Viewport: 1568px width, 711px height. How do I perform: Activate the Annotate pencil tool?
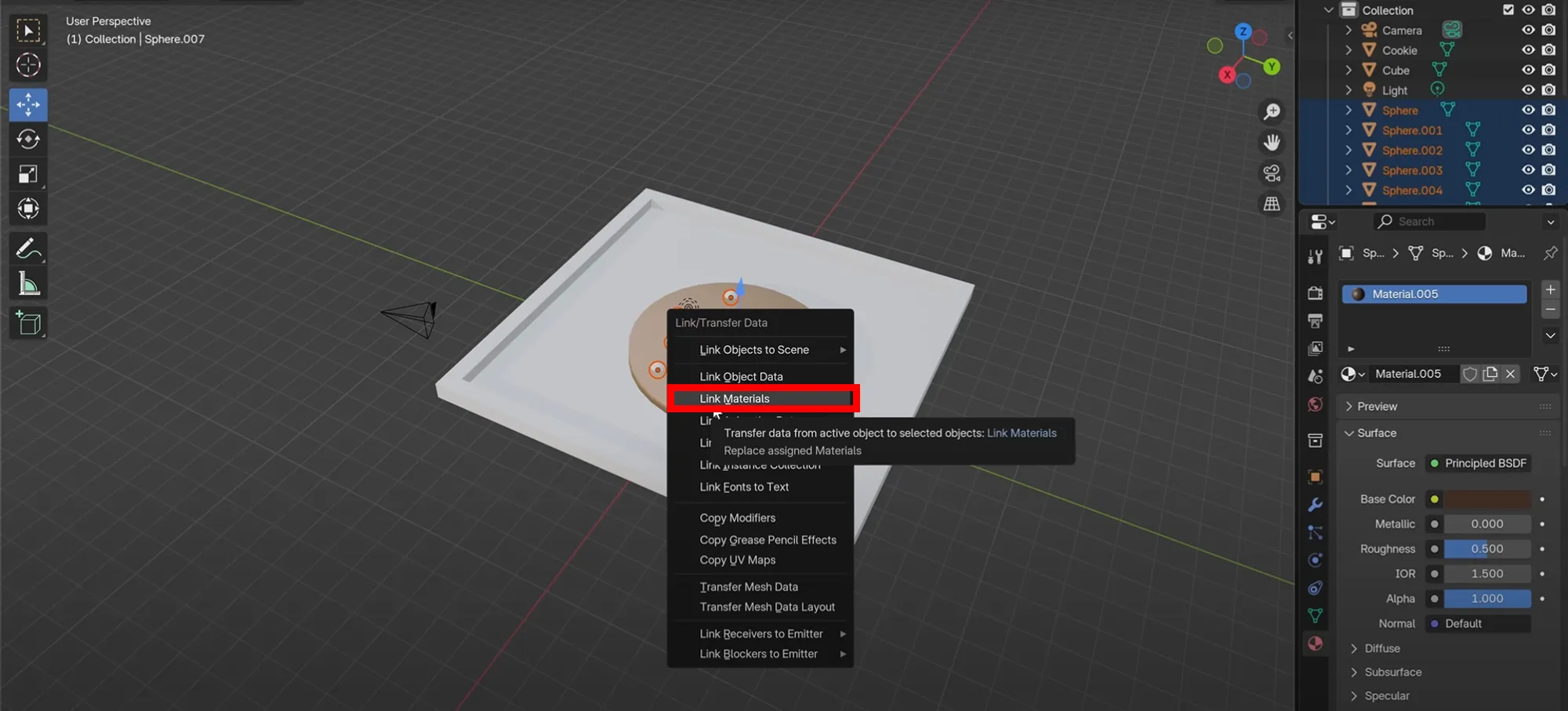coord(28,249)
